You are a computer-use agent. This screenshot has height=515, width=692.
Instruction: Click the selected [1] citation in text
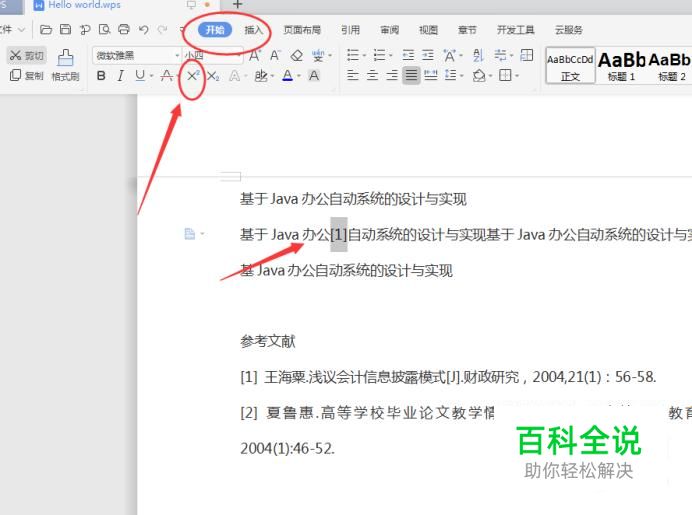pyautogui.click(x=339, y=234)
